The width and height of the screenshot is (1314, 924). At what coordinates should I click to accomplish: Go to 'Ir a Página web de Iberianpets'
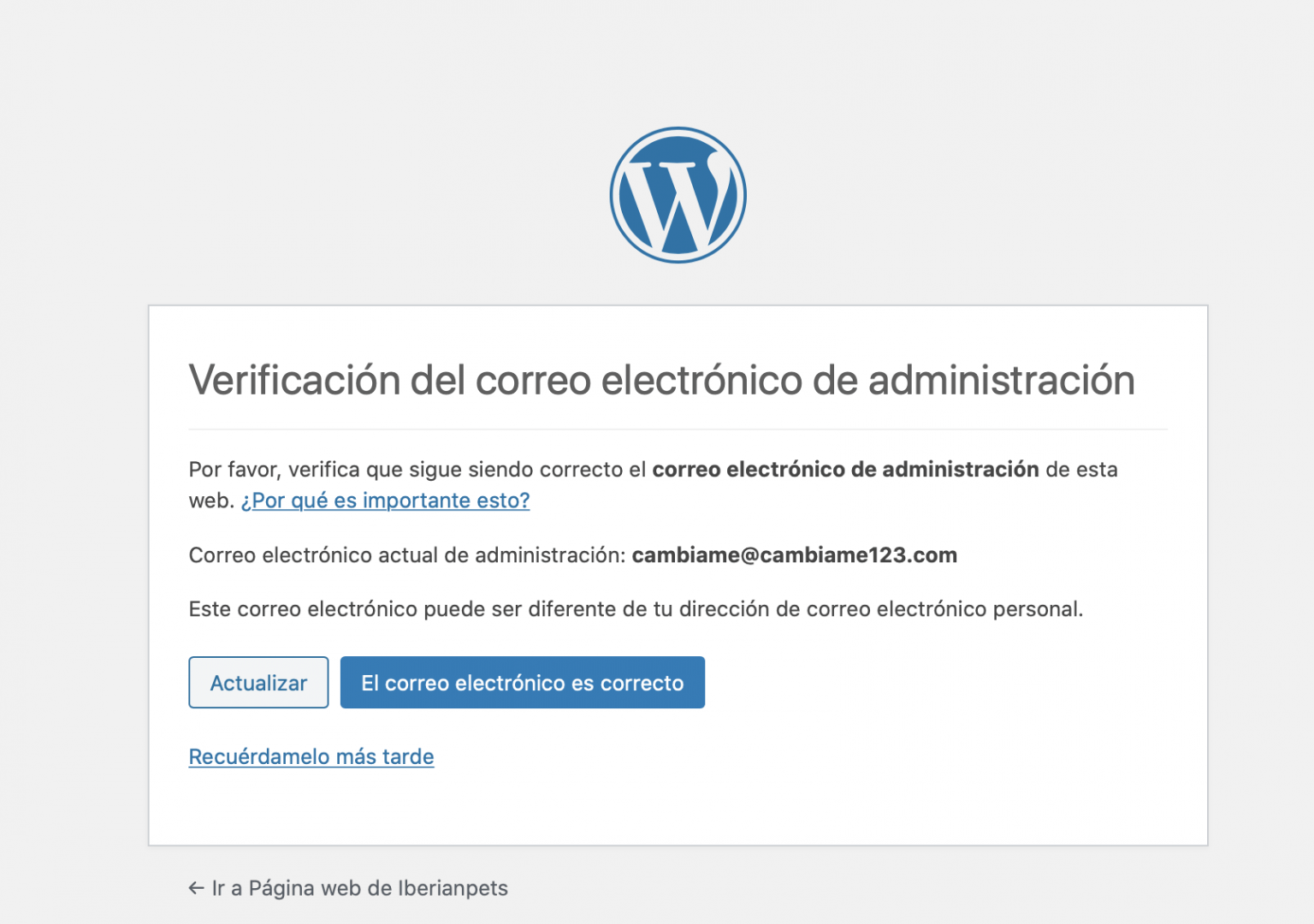point(348,888)
